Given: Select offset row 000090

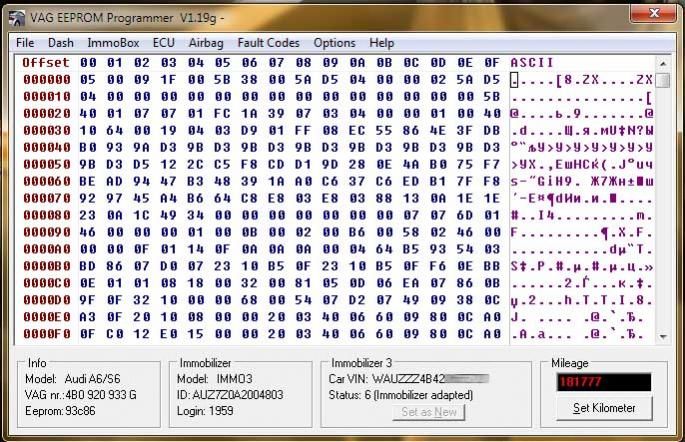Looking at the screenshot, I should coord(47,232).
